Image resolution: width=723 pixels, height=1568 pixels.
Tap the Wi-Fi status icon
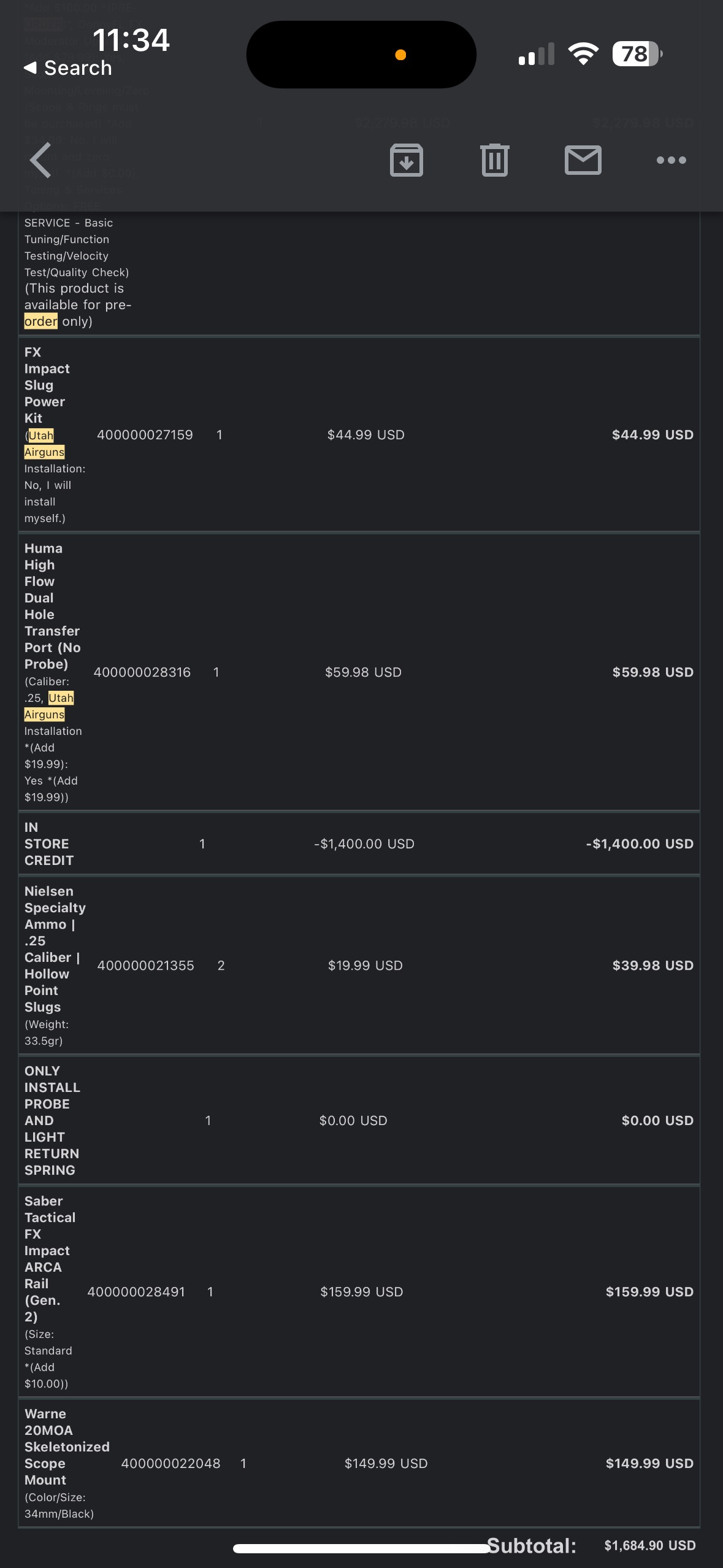click(x=583, y=54)
